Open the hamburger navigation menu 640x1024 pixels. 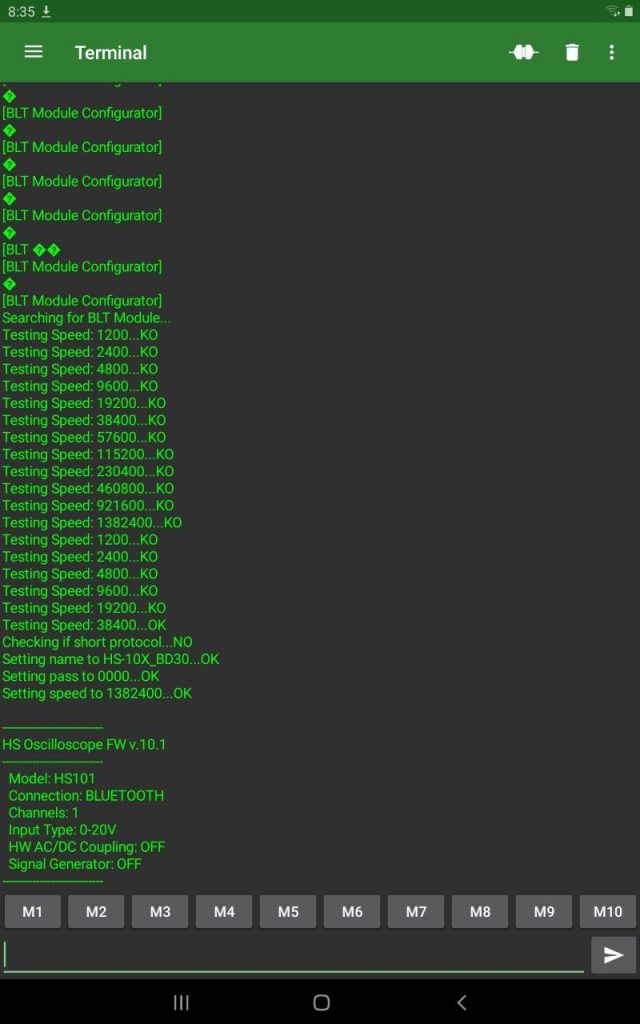tap(33, 52)
